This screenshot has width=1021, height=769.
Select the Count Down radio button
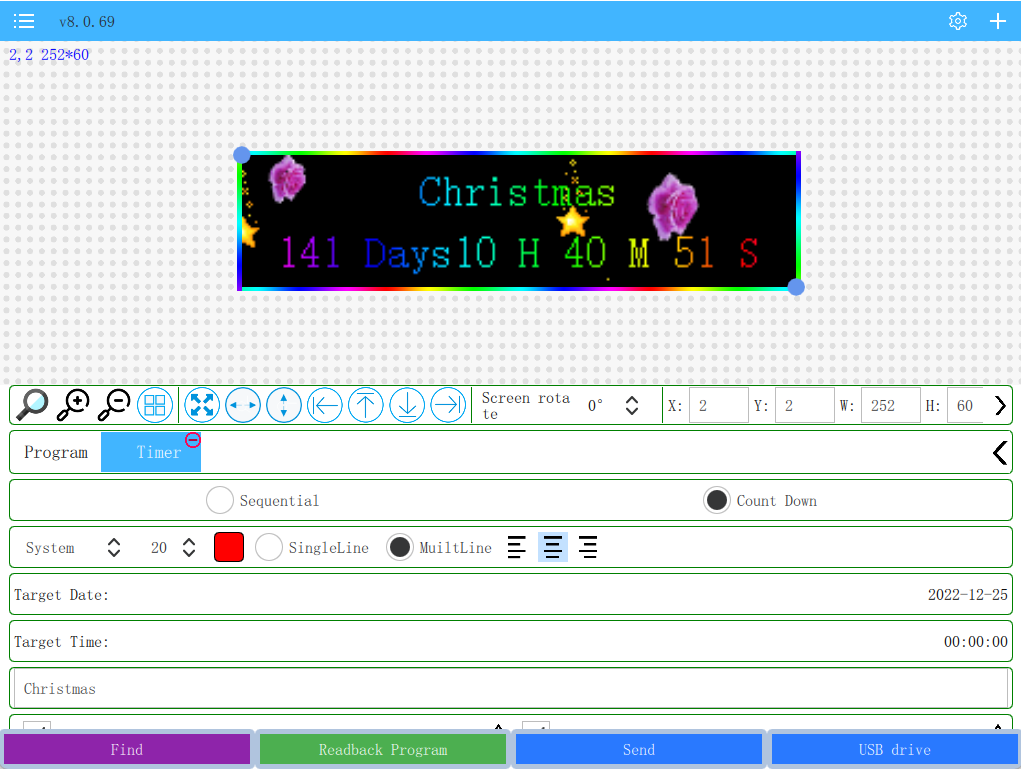pos(717,500)
